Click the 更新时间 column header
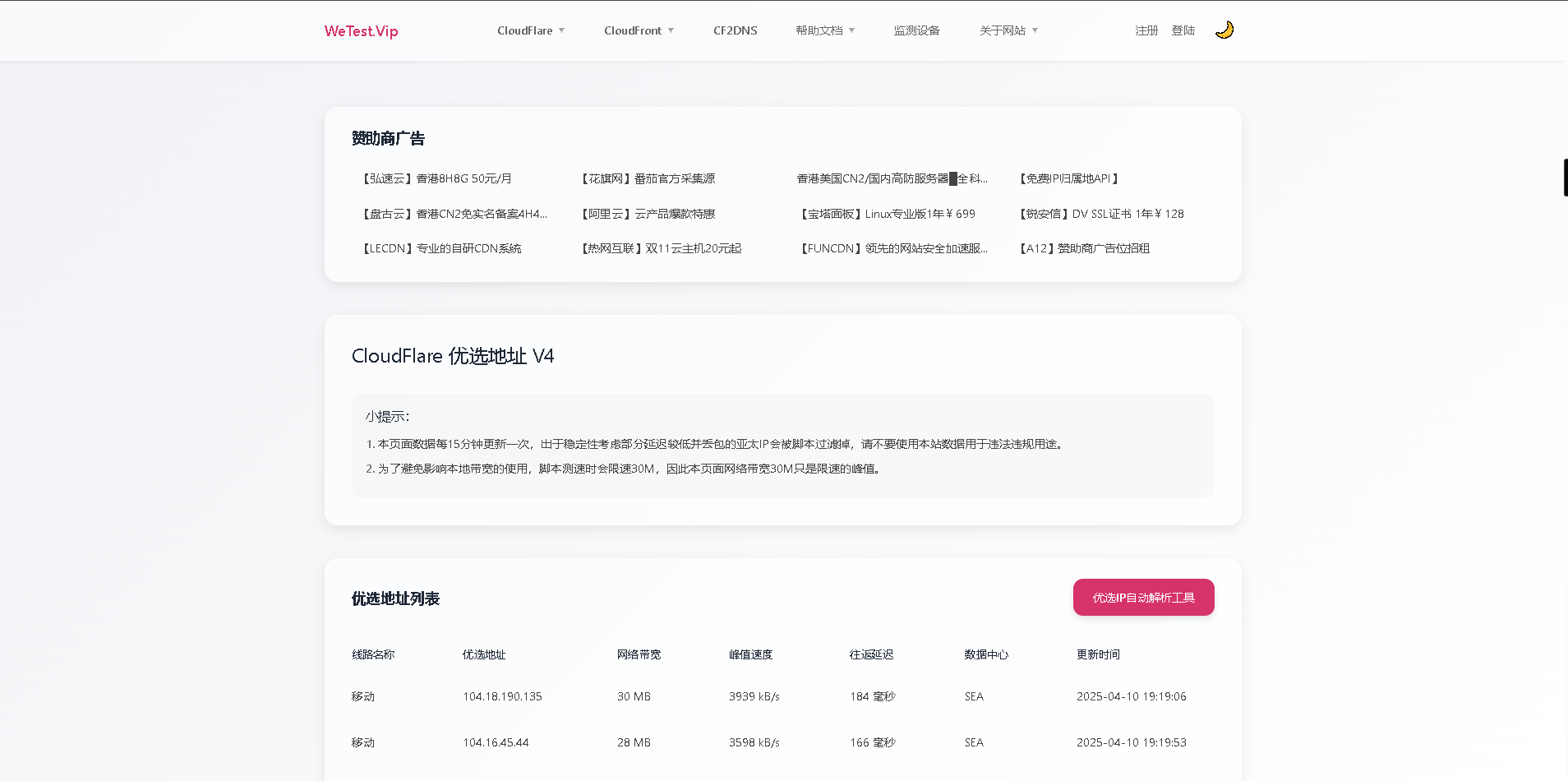This screenshot has width=1568, height=781. pyautogui.click(x=1098, y=654)
